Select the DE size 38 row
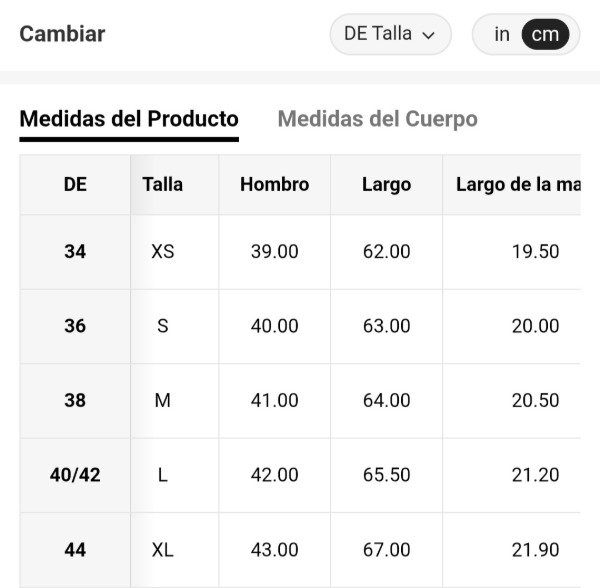This screenshot has width=600, height=588. (x=75, y=400)
